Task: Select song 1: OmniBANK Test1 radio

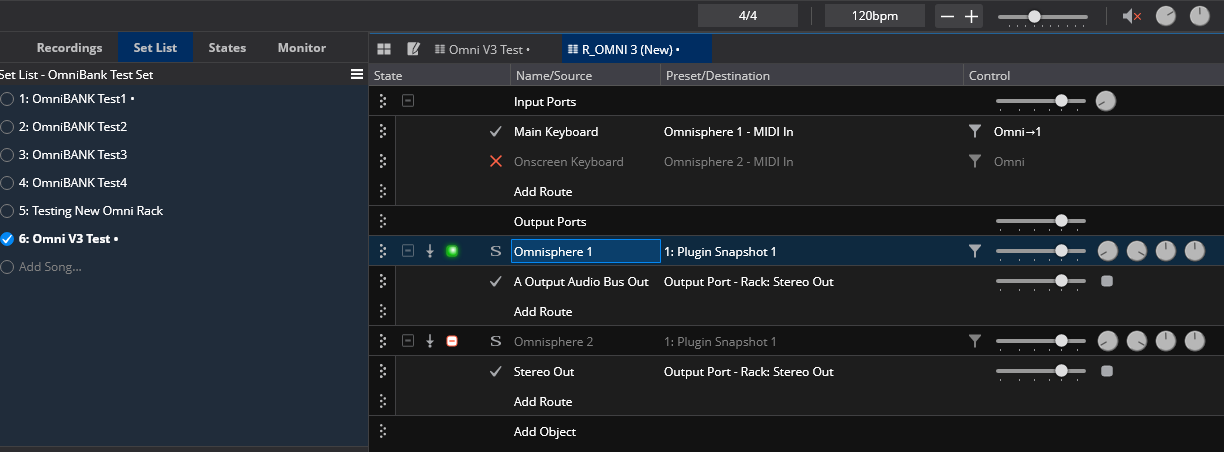Action: coord(7,99)
